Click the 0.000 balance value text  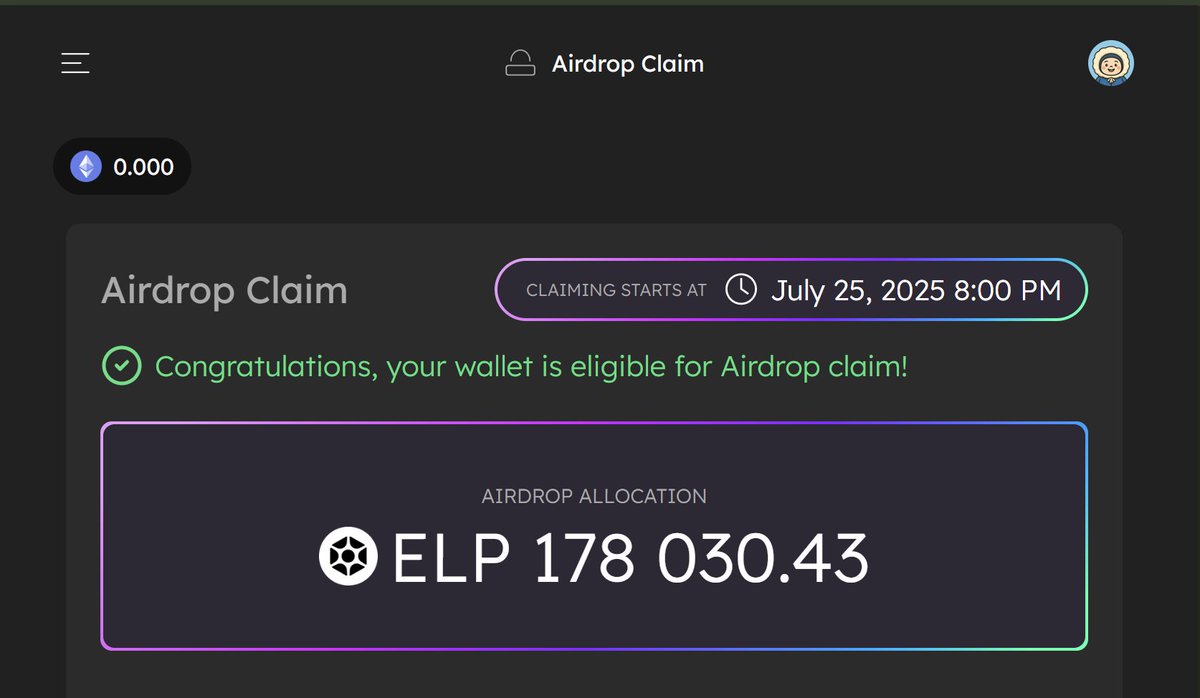[144, 167]
